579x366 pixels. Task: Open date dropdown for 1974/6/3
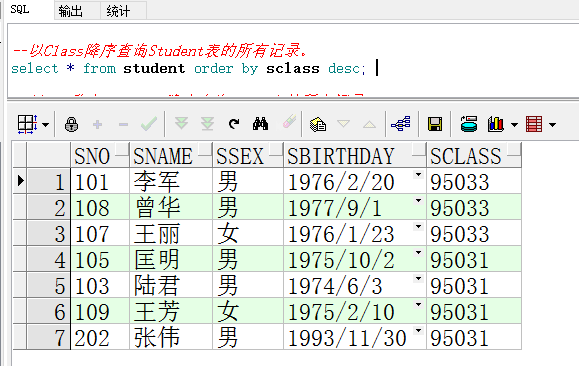click(418, 279)
